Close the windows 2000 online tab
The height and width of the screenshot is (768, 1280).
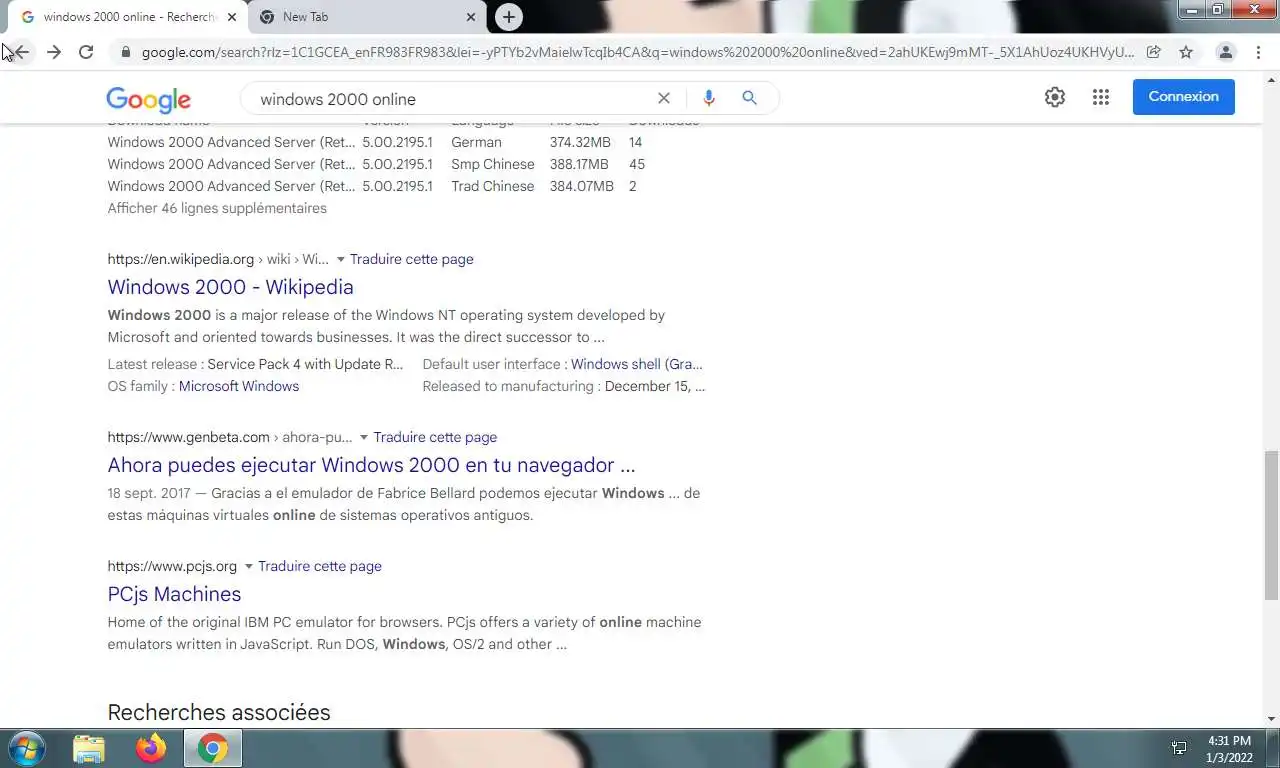tap(232, 17)
